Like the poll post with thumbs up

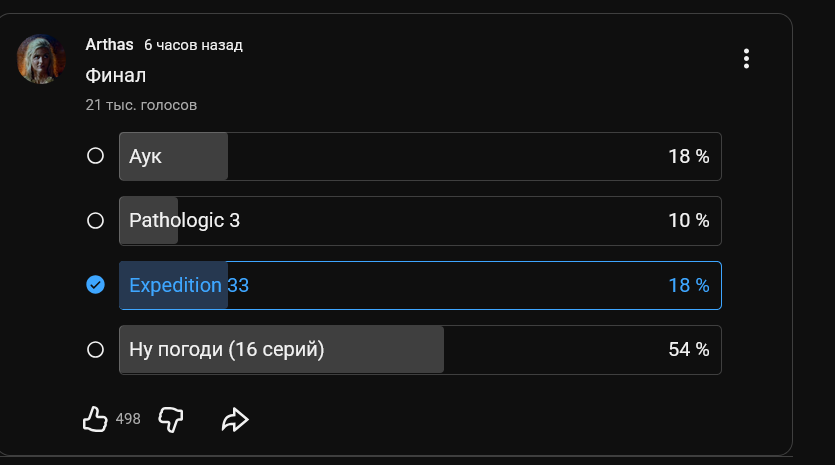coord(95,420)
